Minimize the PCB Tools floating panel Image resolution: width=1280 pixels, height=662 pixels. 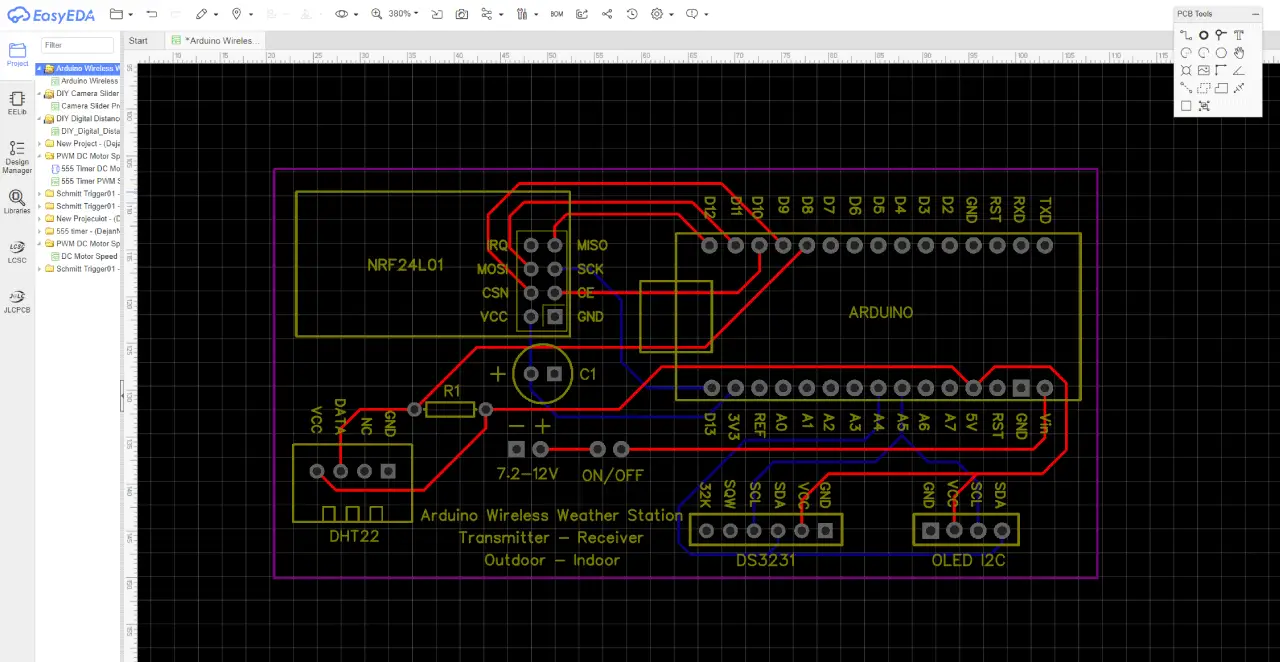coord(1256,14)
